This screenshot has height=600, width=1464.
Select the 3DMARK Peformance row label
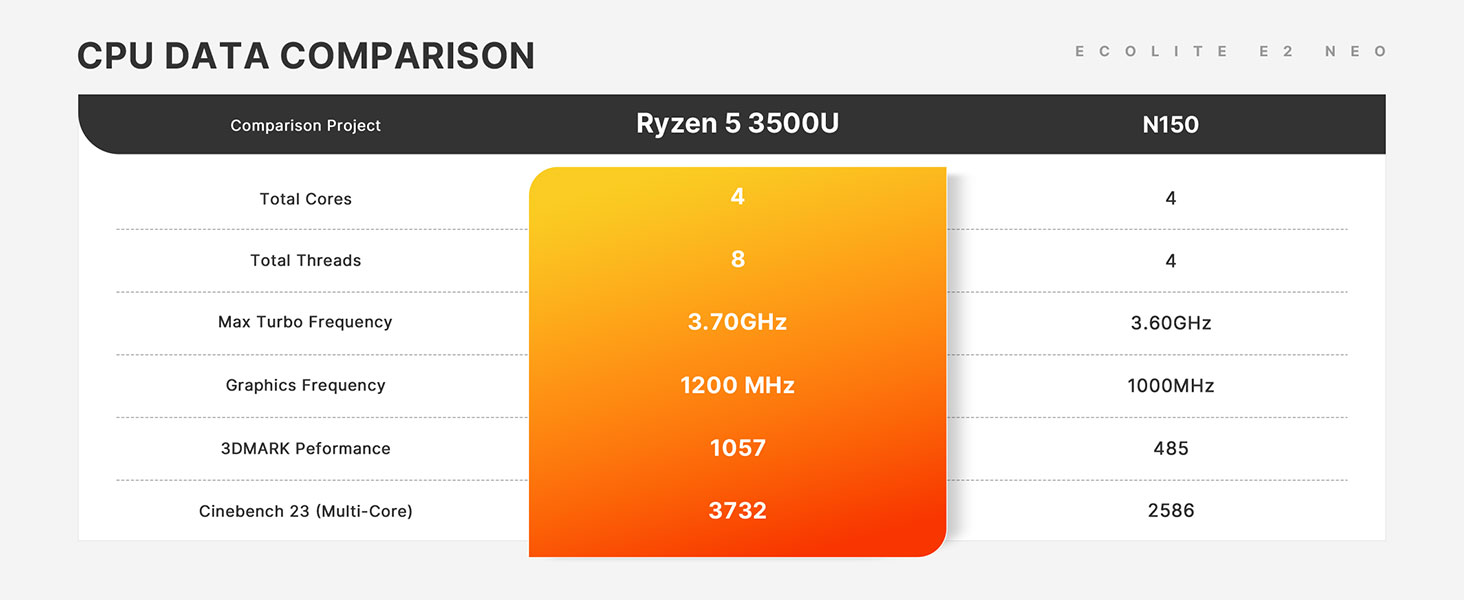tap(306, 448)
